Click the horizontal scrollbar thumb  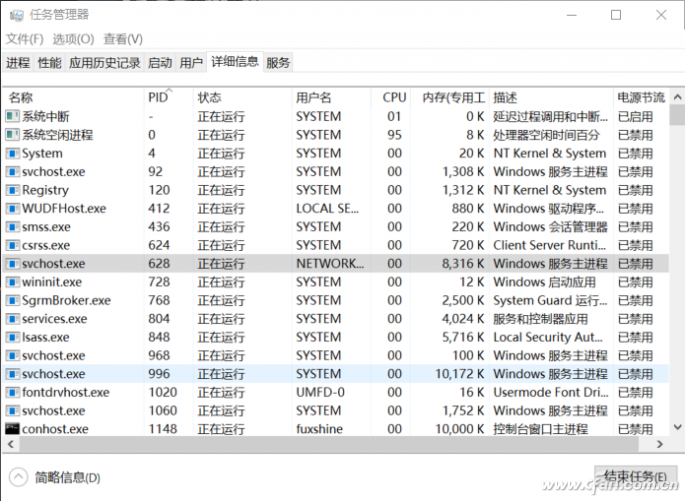click(329, 444)
